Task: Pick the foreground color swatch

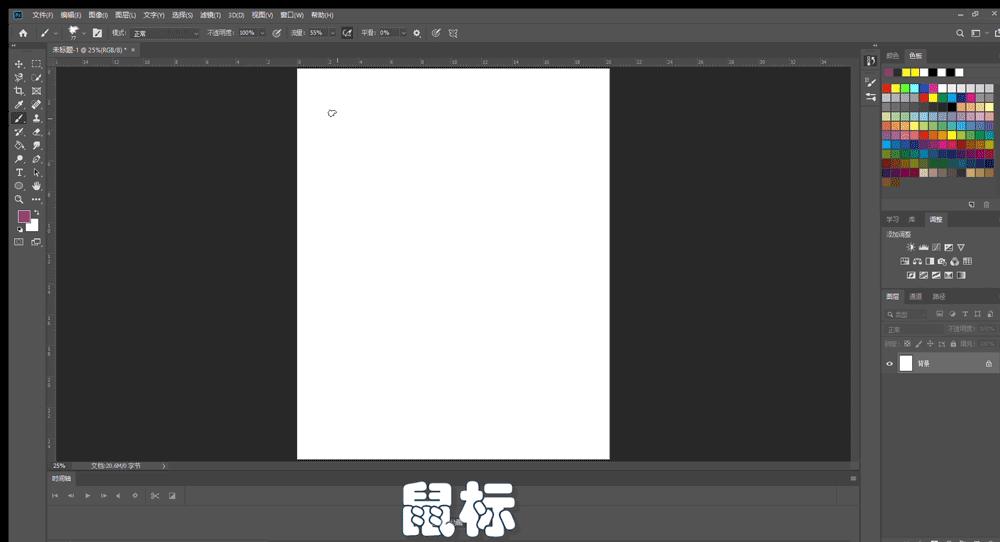Action: pyautogui.click(x=24, y=217)
